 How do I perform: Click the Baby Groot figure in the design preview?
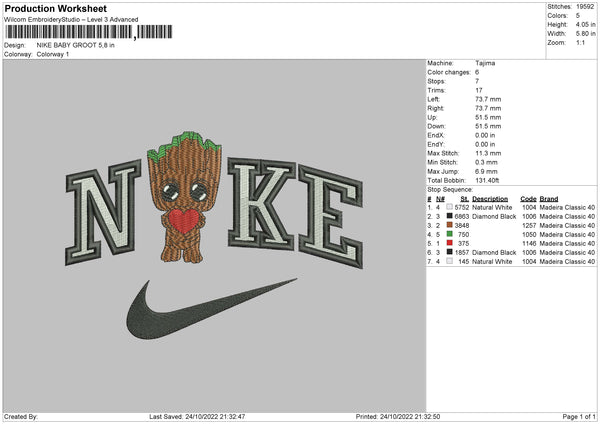(x=184, y=197)
